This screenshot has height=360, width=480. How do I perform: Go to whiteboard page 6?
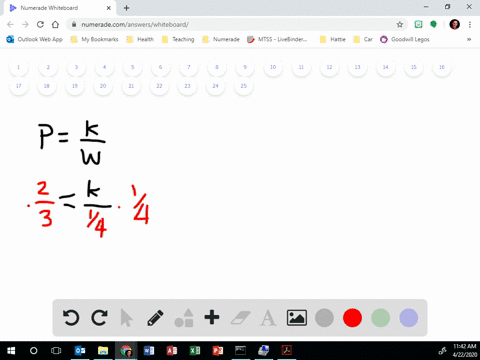pos(160,67)
